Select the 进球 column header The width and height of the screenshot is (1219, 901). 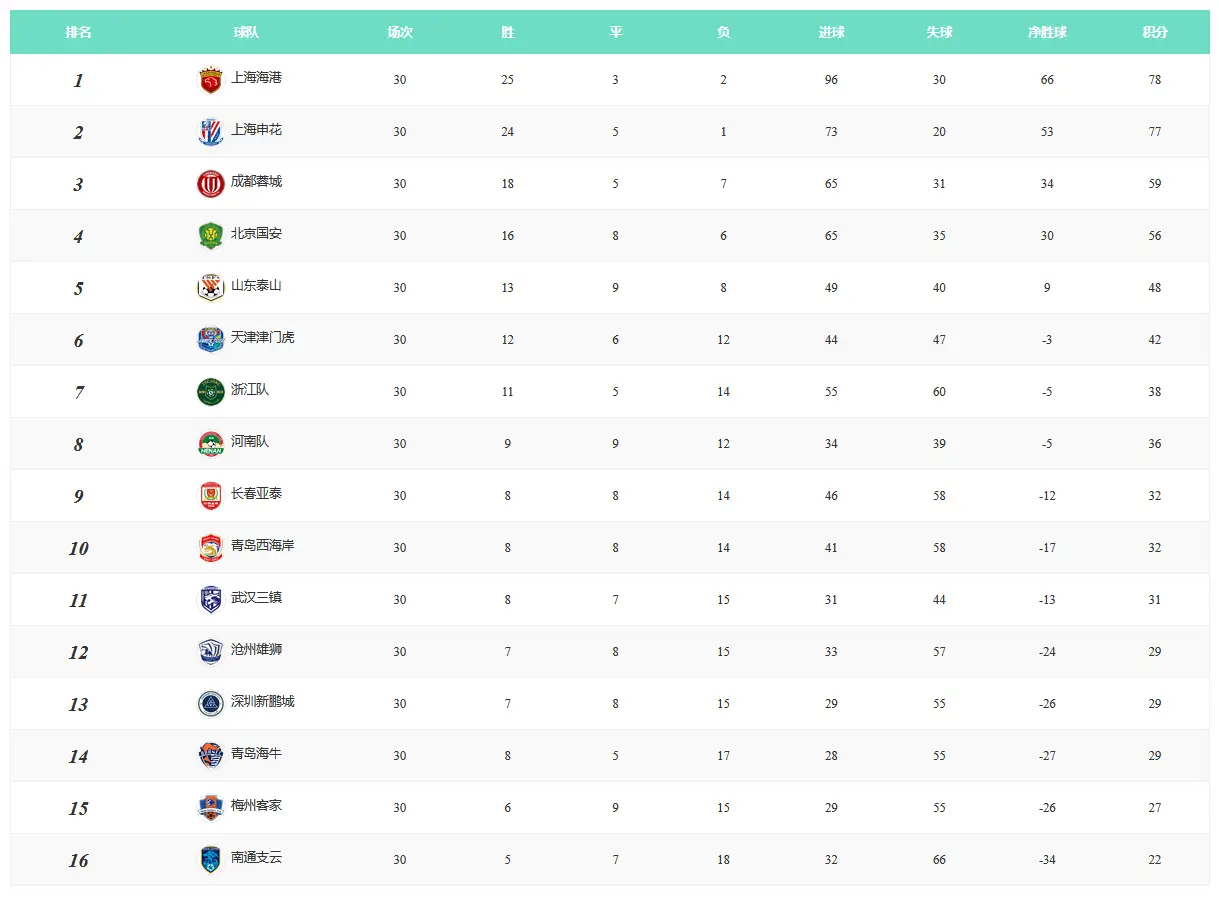tap(831, 32)
